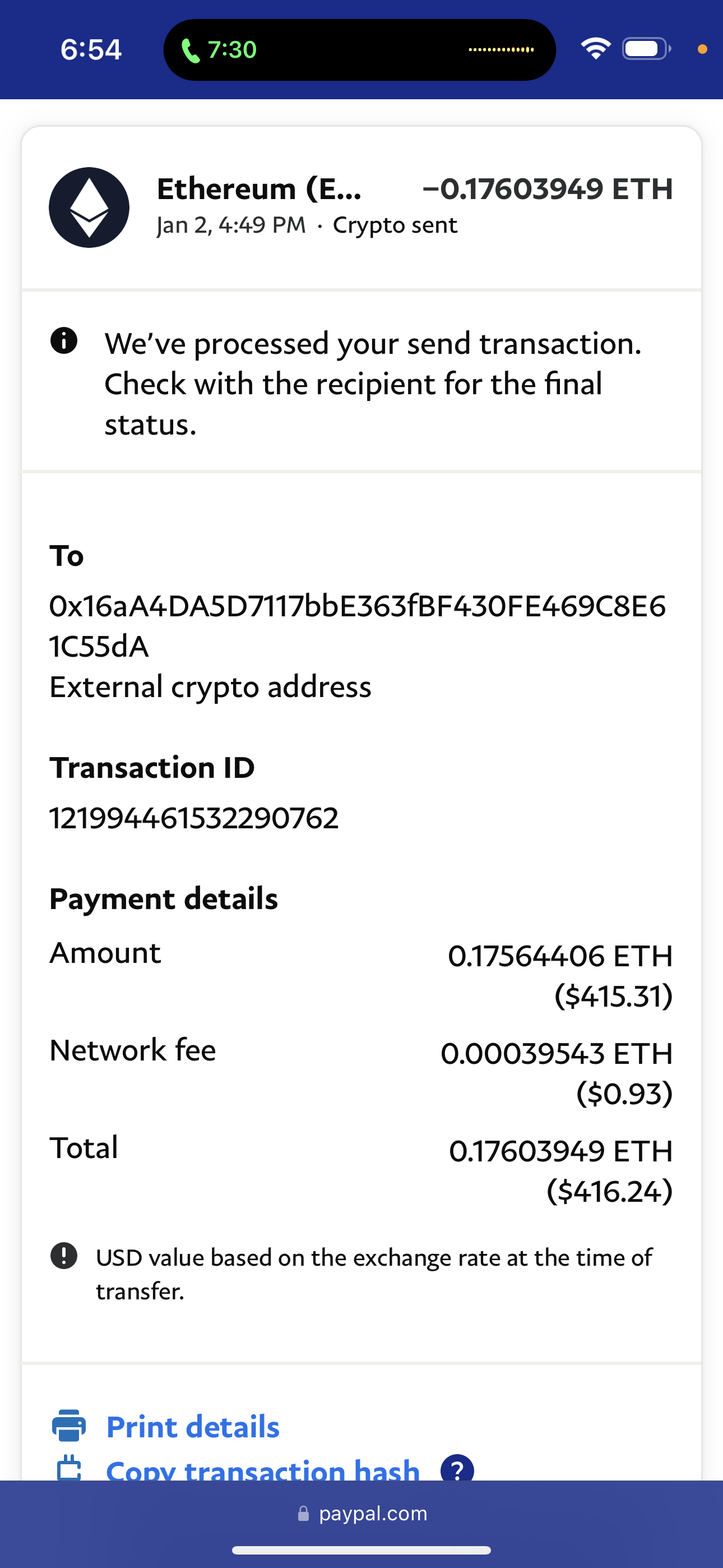723x1568 pixels.
Task: Click the Copy transaction hash link
Action: 263,1469
